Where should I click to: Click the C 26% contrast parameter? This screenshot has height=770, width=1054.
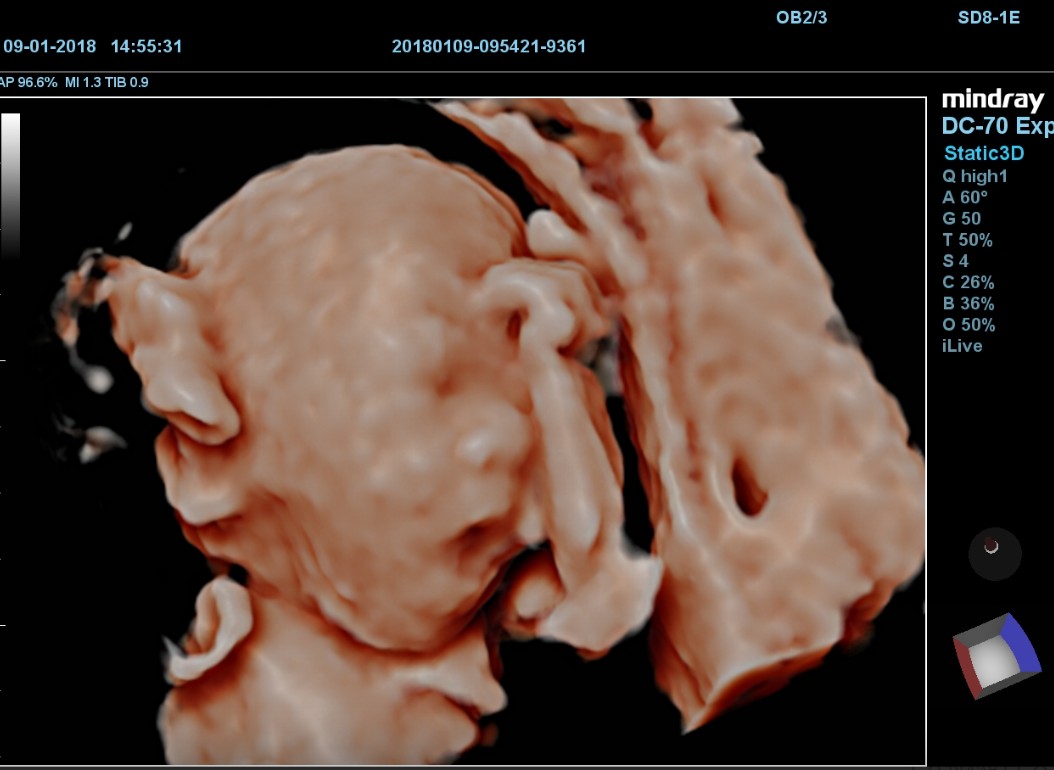[x=968, y=282]
